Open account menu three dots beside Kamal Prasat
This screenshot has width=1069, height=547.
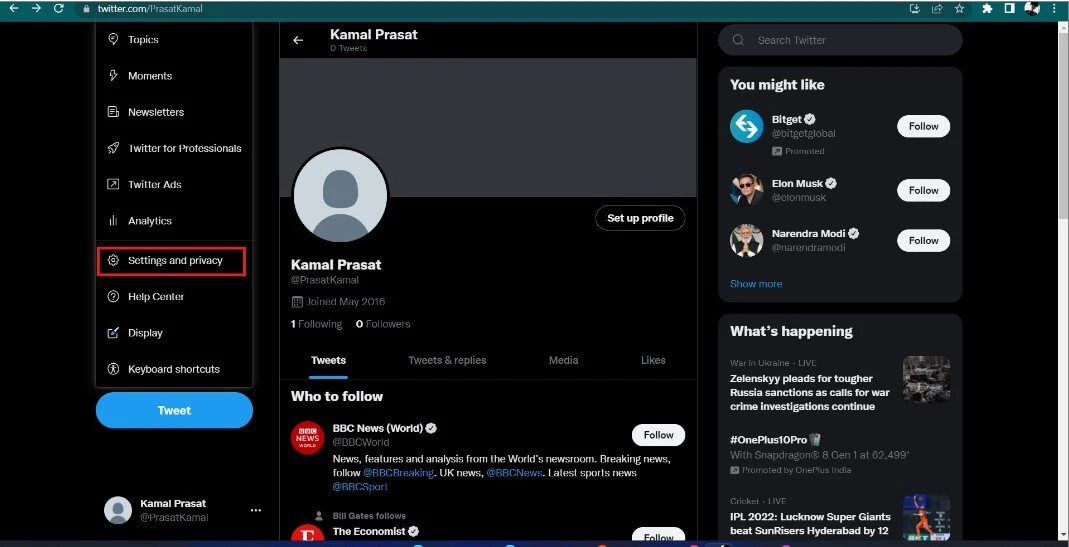coord(256,510)
